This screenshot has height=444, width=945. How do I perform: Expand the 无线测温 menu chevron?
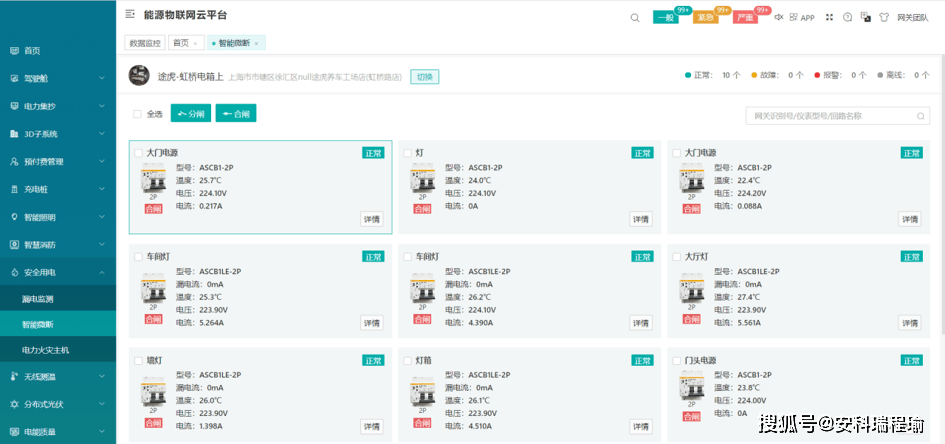101,377
